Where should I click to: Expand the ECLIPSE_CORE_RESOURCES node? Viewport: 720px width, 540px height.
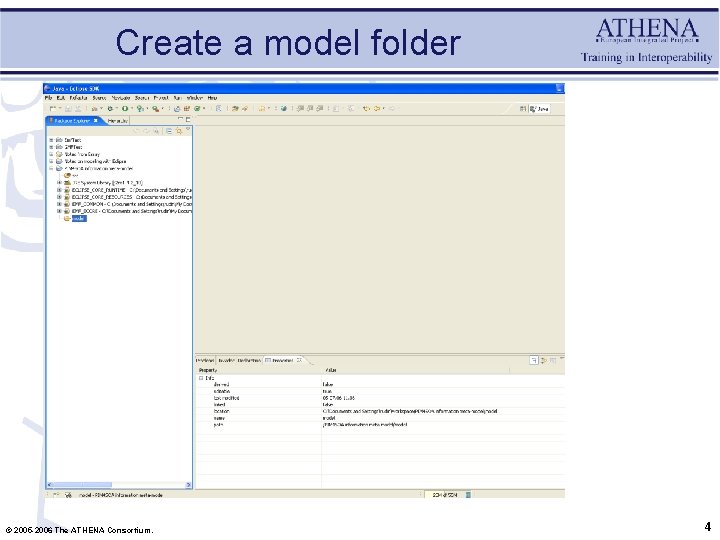(x=59, y=197)
